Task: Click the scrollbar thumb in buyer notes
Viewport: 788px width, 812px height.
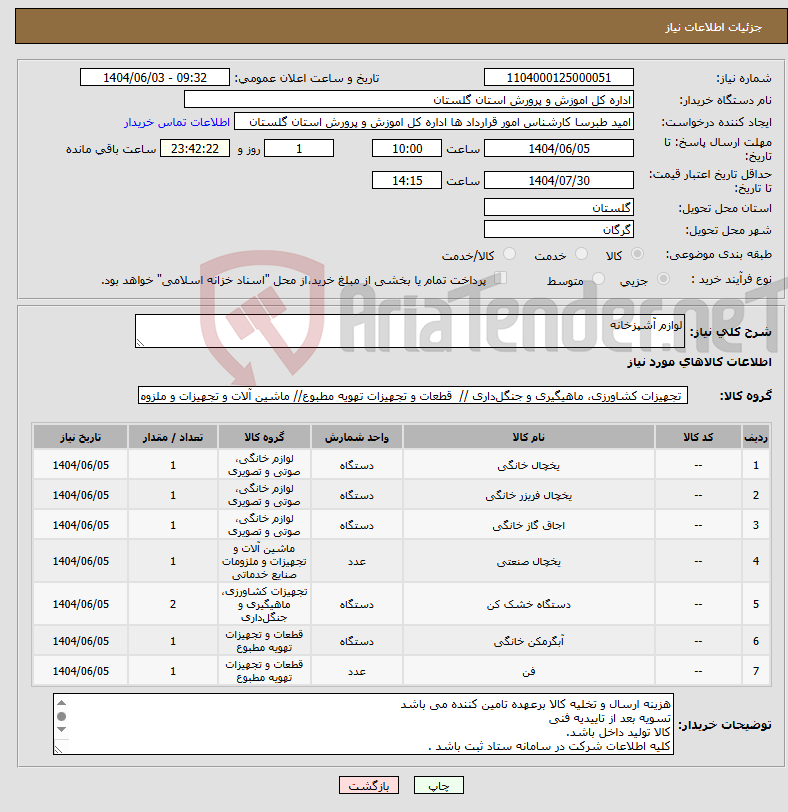Action: [62, 716]
